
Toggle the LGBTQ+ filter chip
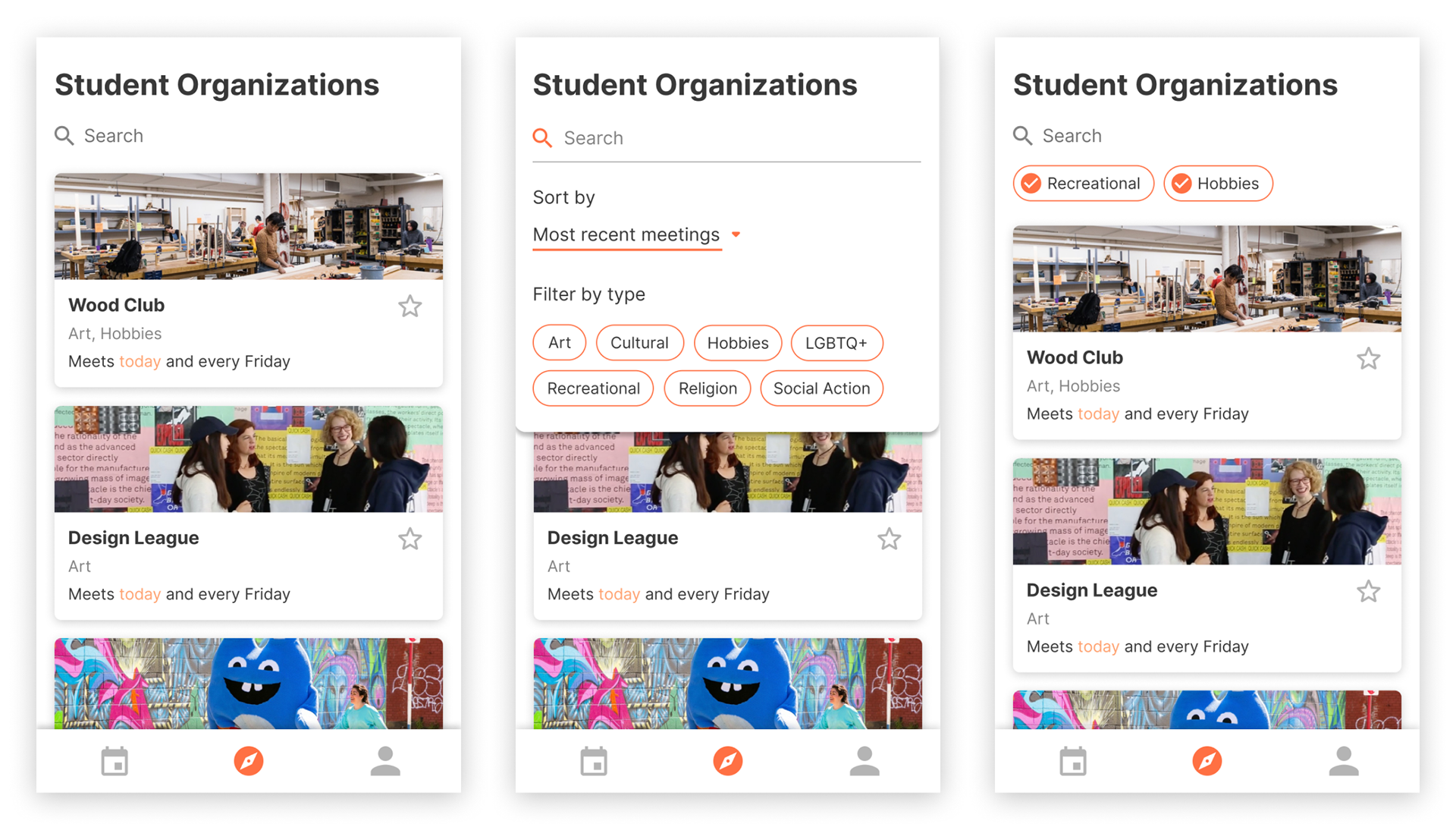(x=836, y=343)
